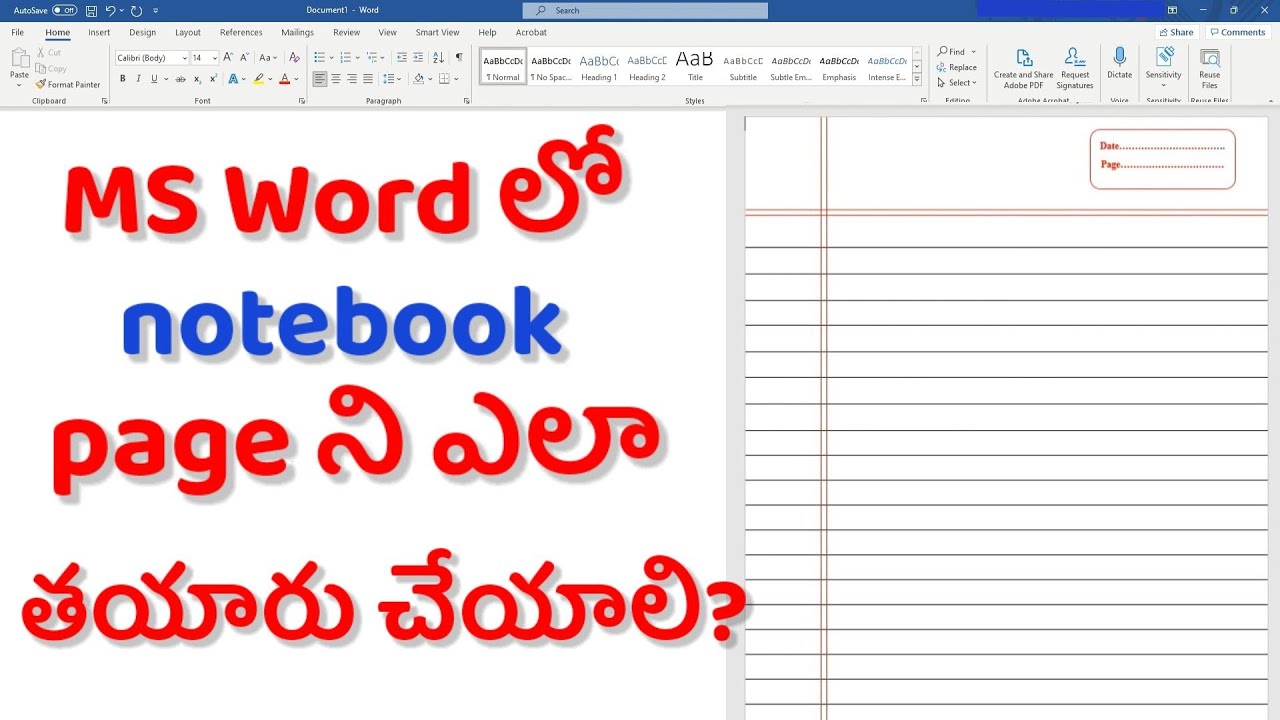The height and width of the screenshot is (720, 1280).
Task: Switch to the Layout tab
Action: tap(188, 32)
